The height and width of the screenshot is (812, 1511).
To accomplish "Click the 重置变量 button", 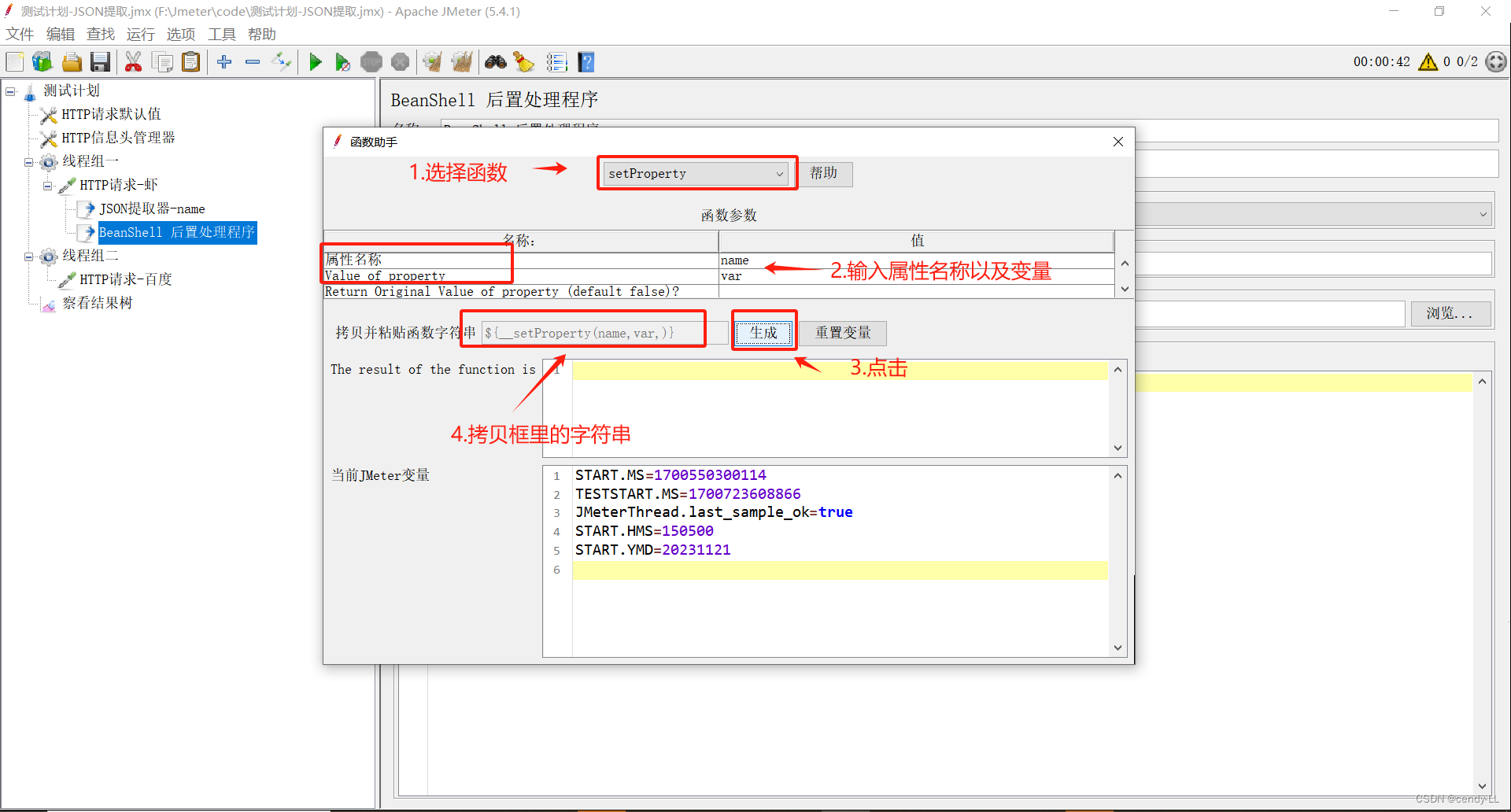I will click(843, 333).
